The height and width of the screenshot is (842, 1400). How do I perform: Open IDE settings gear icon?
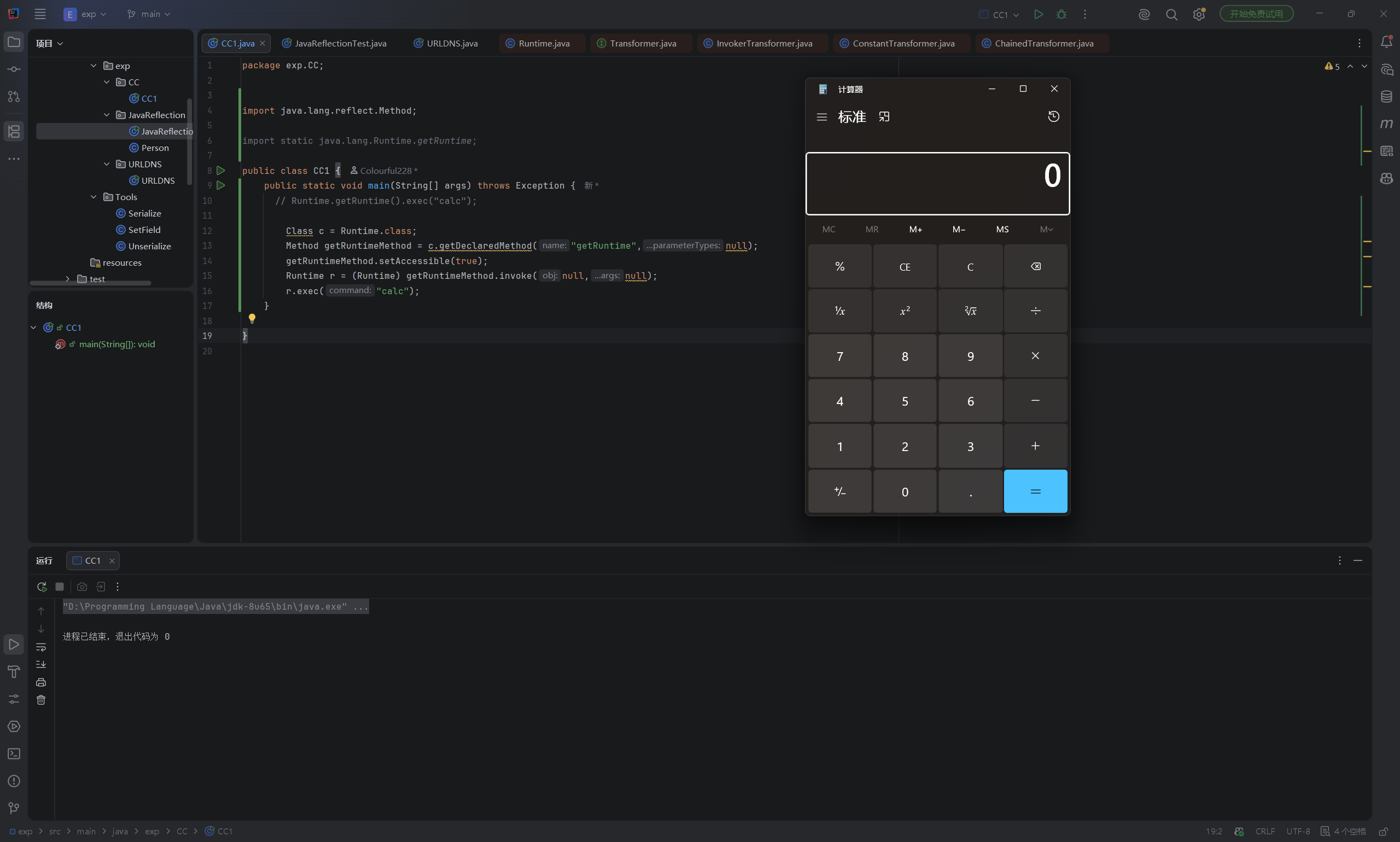pyautogui.click(x=1199, y=14)
